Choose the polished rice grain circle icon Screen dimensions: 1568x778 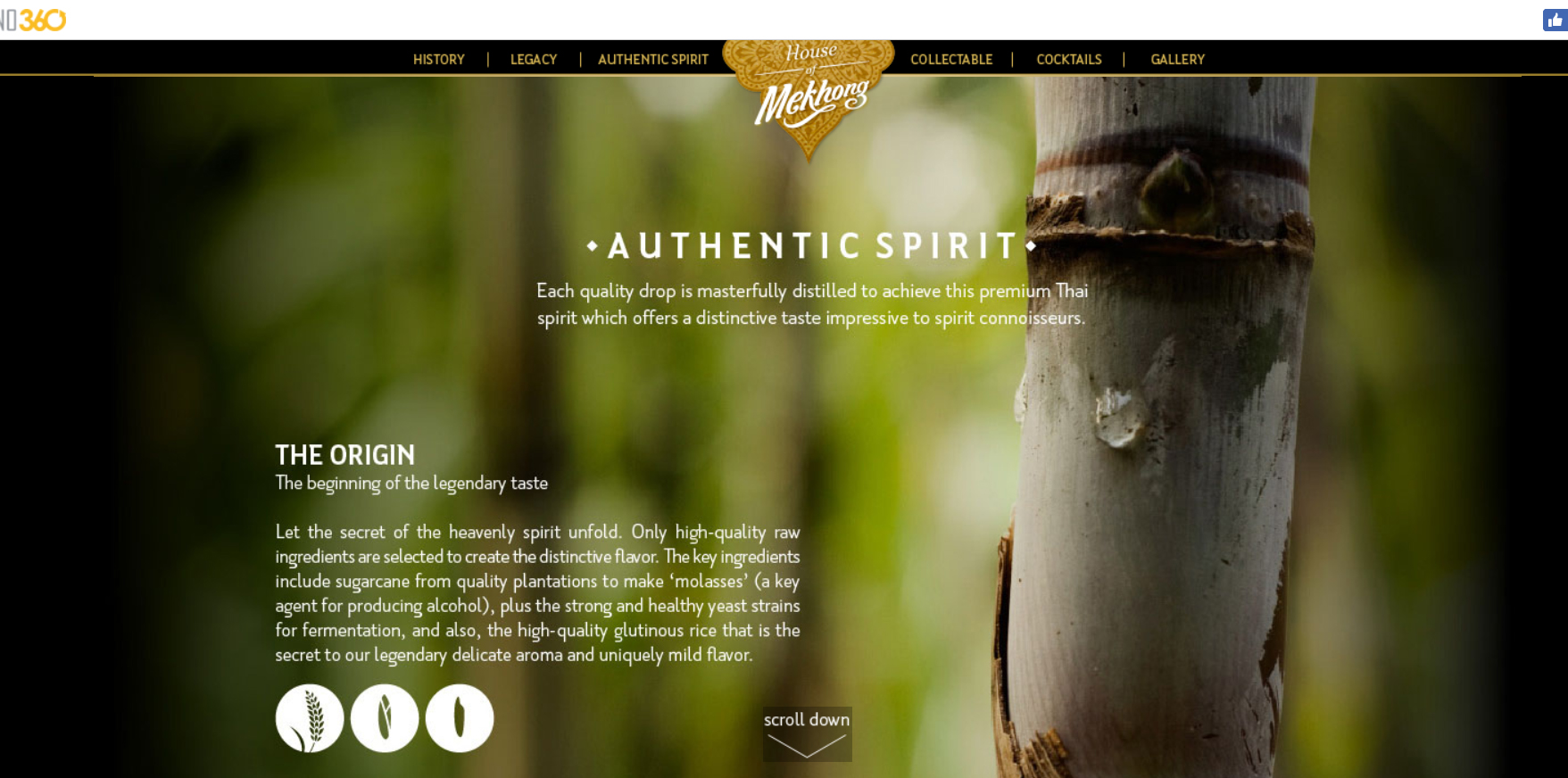point(460,718)
